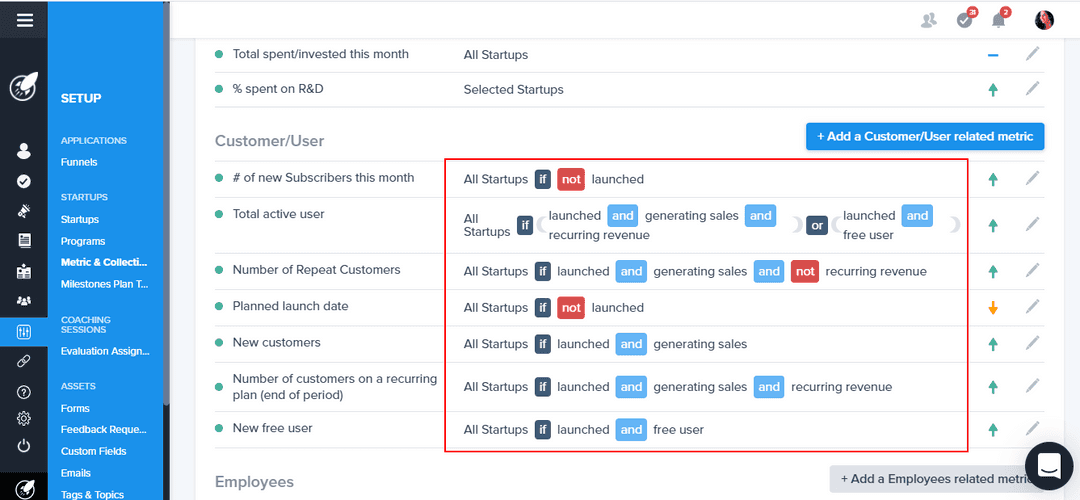Viewport: 1080px width, 500px height.
Task: Click Add a Customer/User related metric button
Action: 925,136
